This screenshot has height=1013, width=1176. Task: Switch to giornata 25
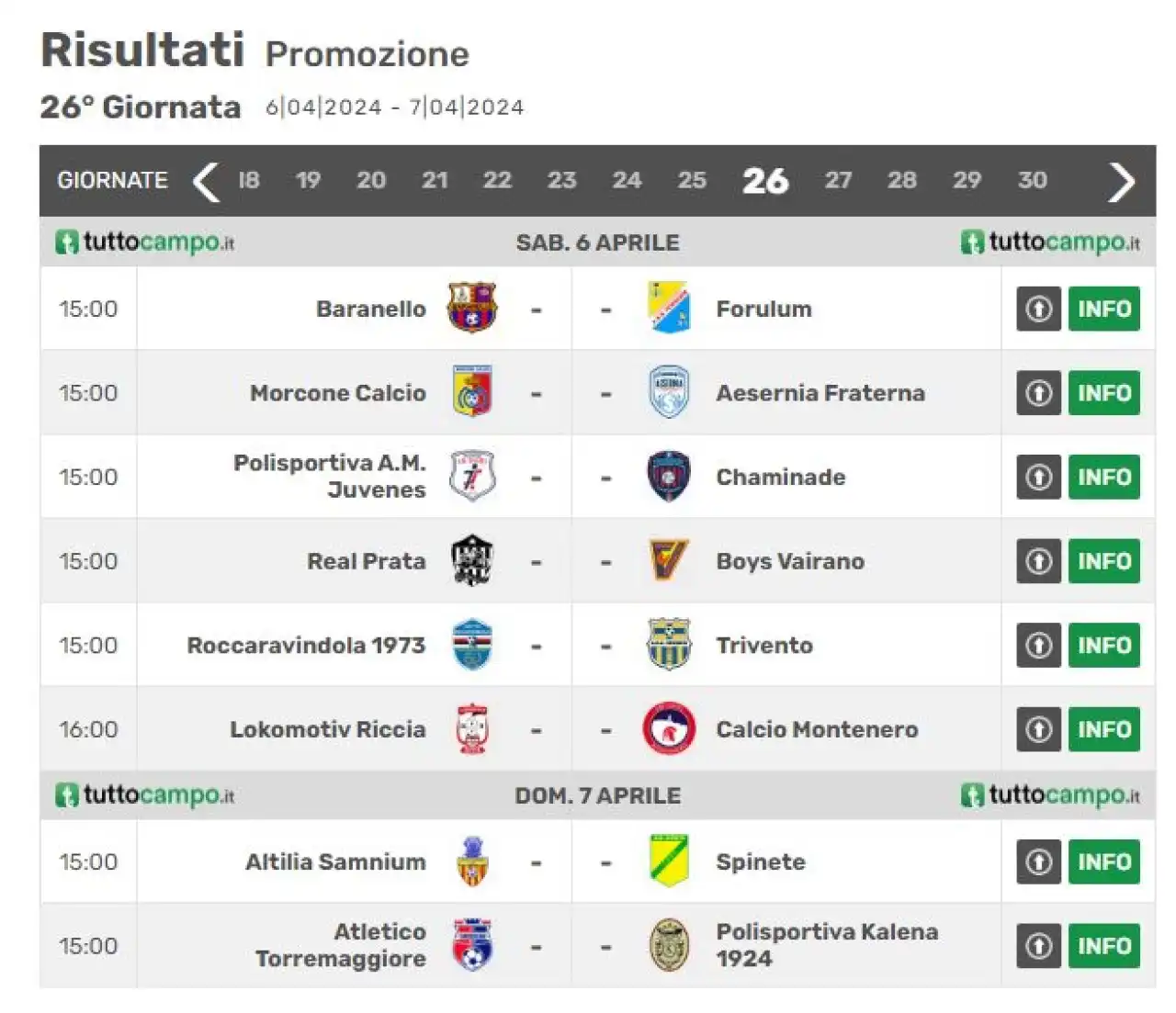[x=692, y=180]
